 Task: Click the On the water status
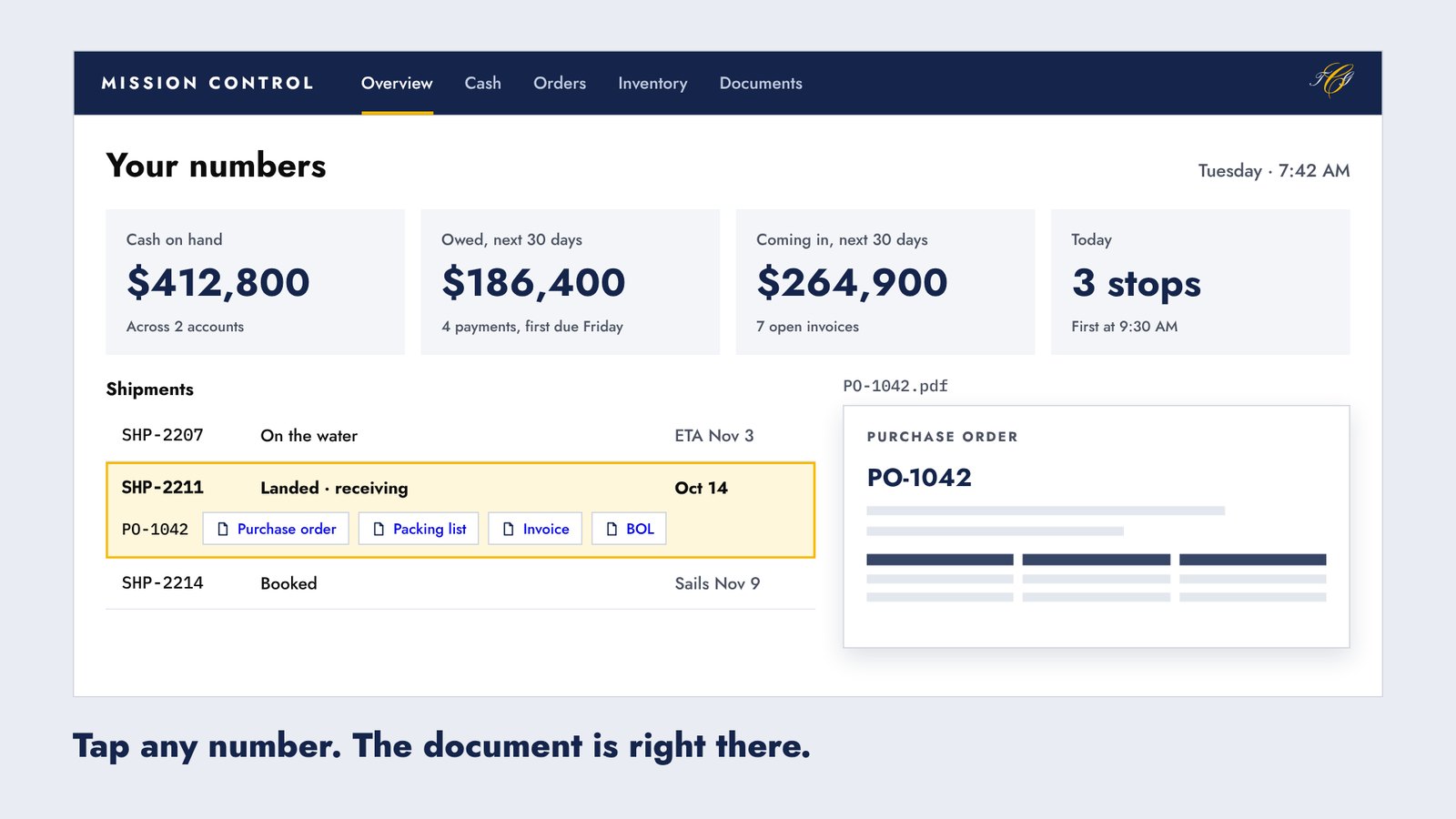(x=309, y=436)
